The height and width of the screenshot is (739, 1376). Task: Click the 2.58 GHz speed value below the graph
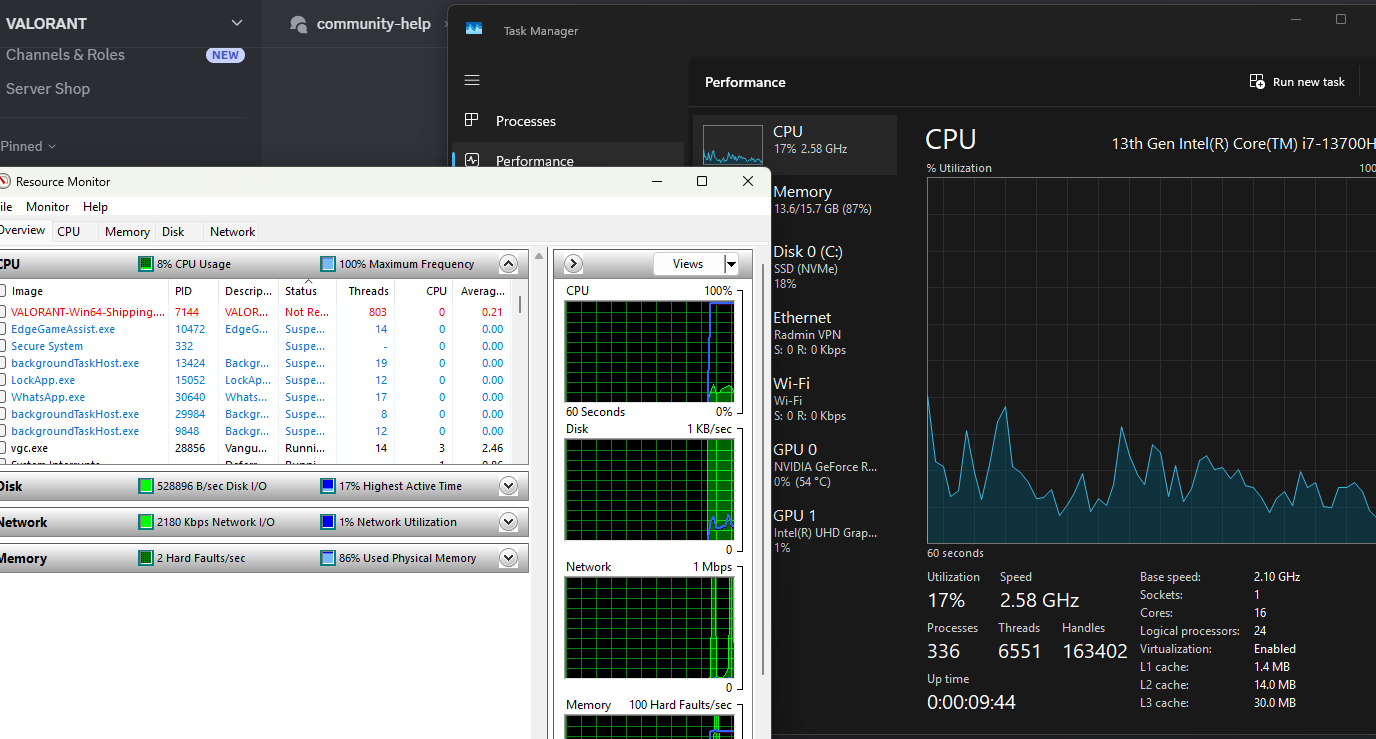[x=1039, y=600]
